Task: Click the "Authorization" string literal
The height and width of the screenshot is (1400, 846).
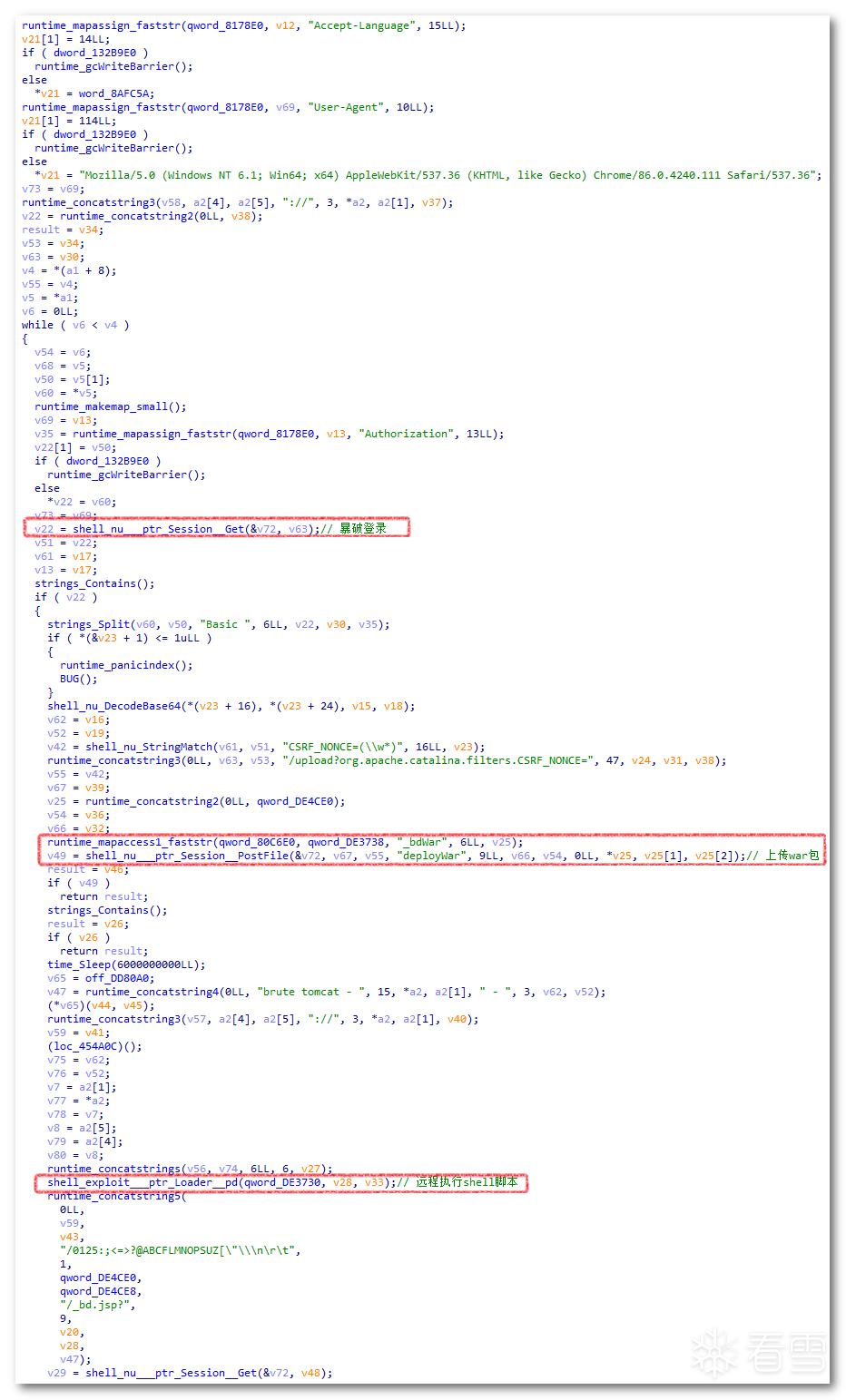Action: 405,434
